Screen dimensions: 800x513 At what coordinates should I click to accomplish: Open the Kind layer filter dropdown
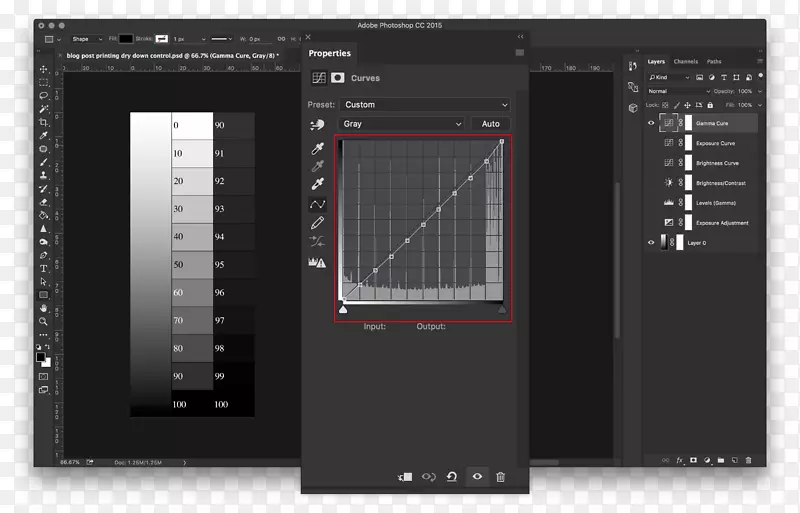tap(669, 77)
